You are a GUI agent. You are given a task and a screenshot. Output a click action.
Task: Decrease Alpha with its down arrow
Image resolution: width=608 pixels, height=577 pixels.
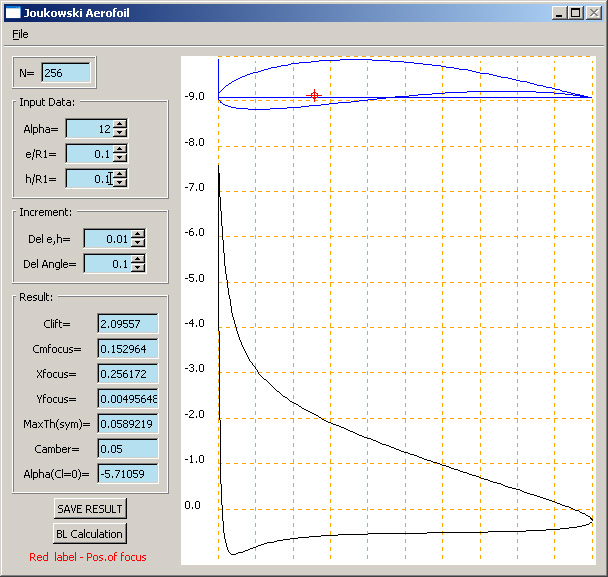[120, 133]
